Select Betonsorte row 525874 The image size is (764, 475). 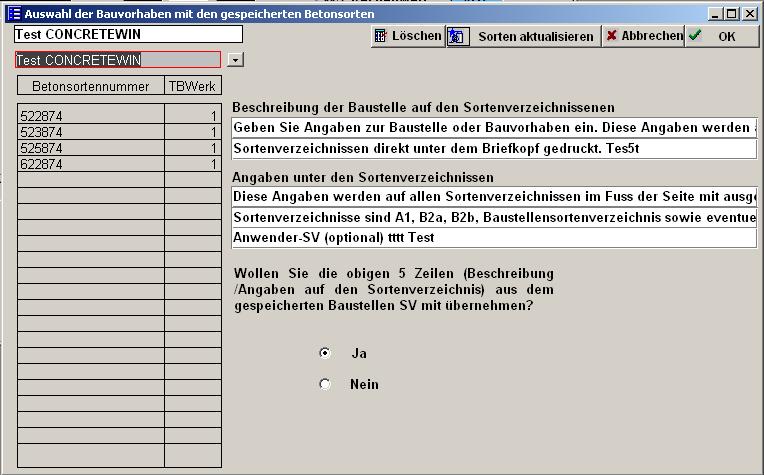click(90, 148)
